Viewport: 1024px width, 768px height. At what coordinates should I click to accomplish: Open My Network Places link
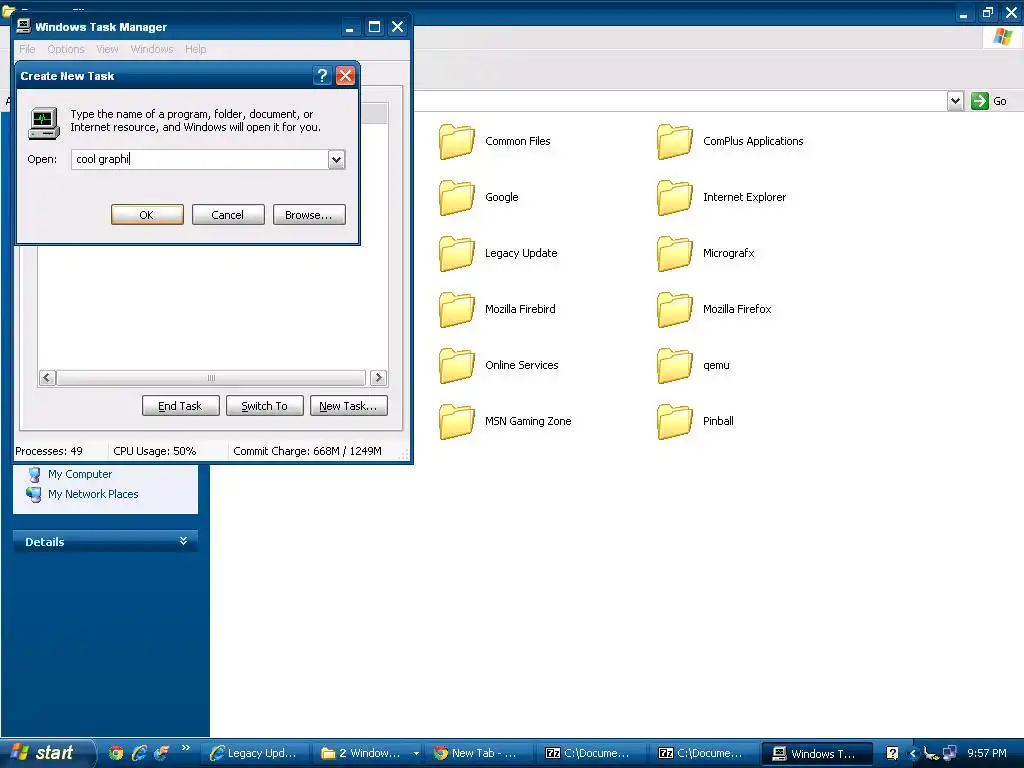click(93, 494)
